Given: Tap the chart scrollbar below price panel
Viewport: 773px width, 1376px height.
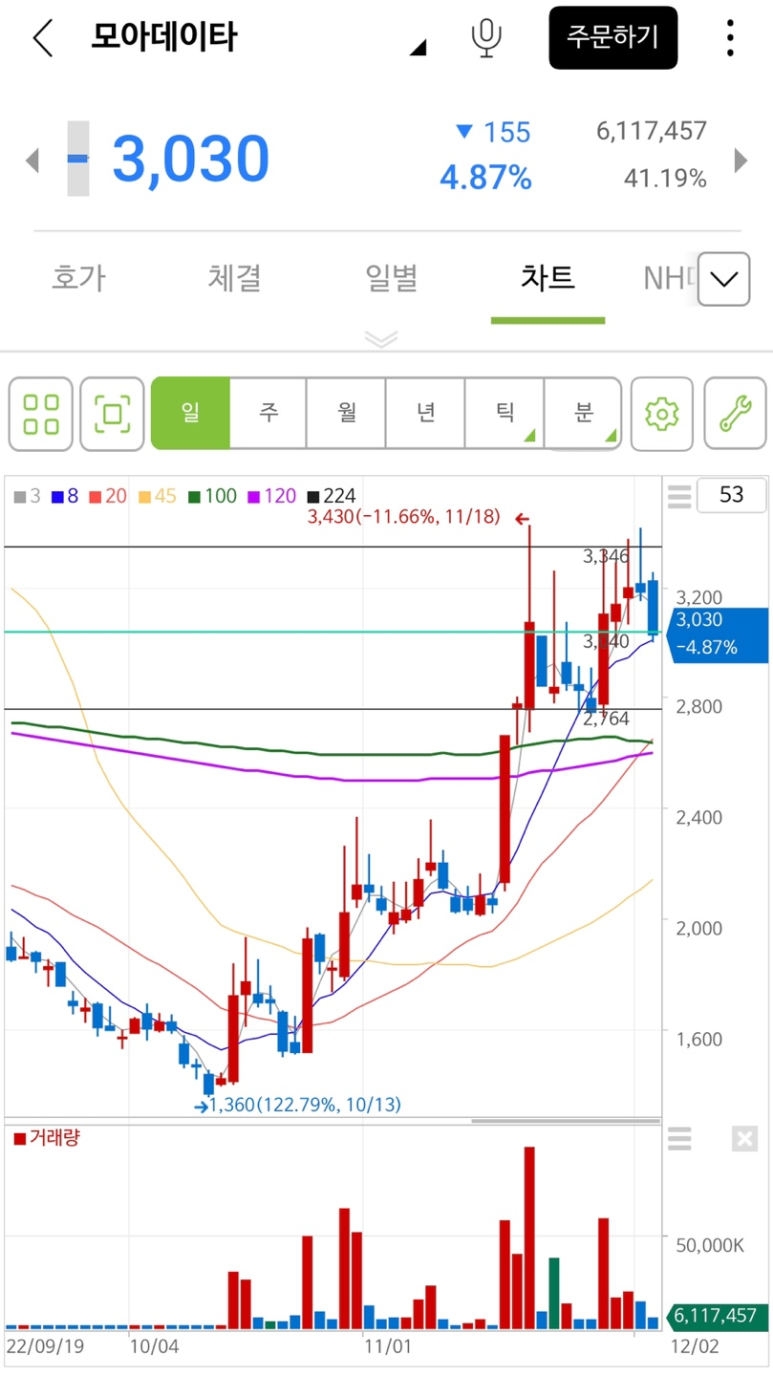Looking at the screenshot, I should coord(566,1121).
